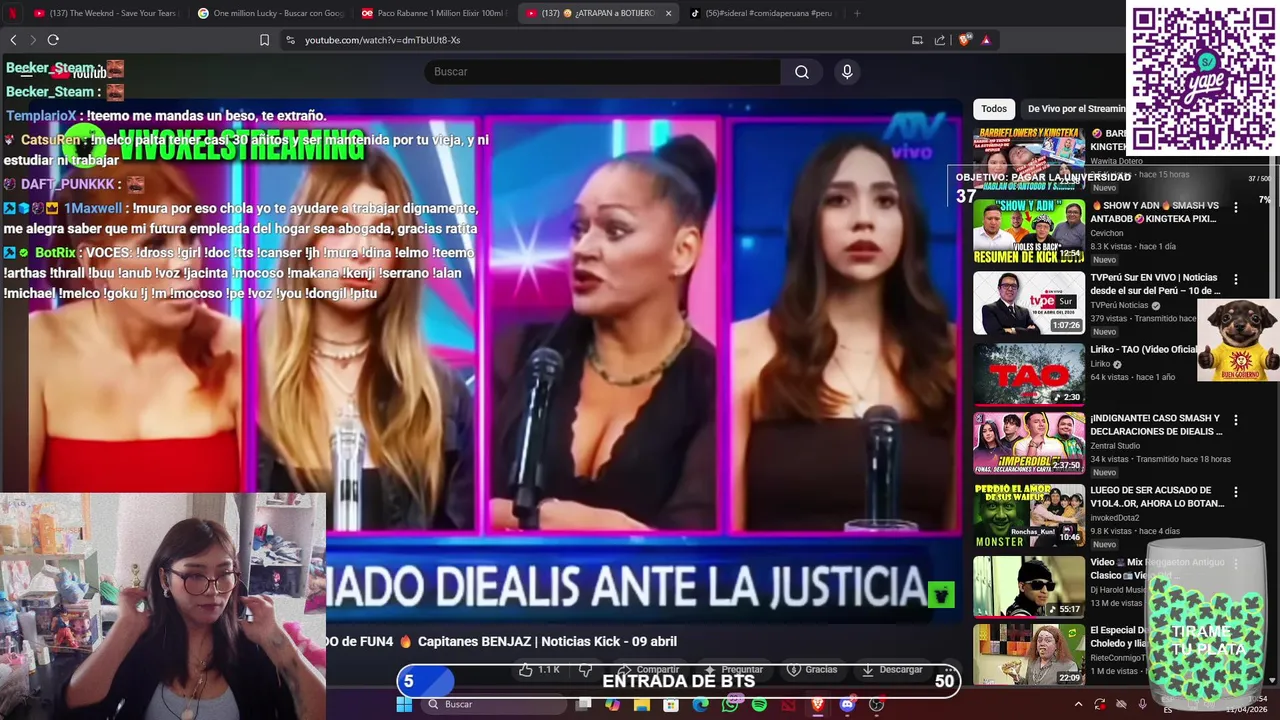Click the Zentral Studio channel name
The height and width of the screenshot is (720, 1280).
click(x=1115, y=446)
